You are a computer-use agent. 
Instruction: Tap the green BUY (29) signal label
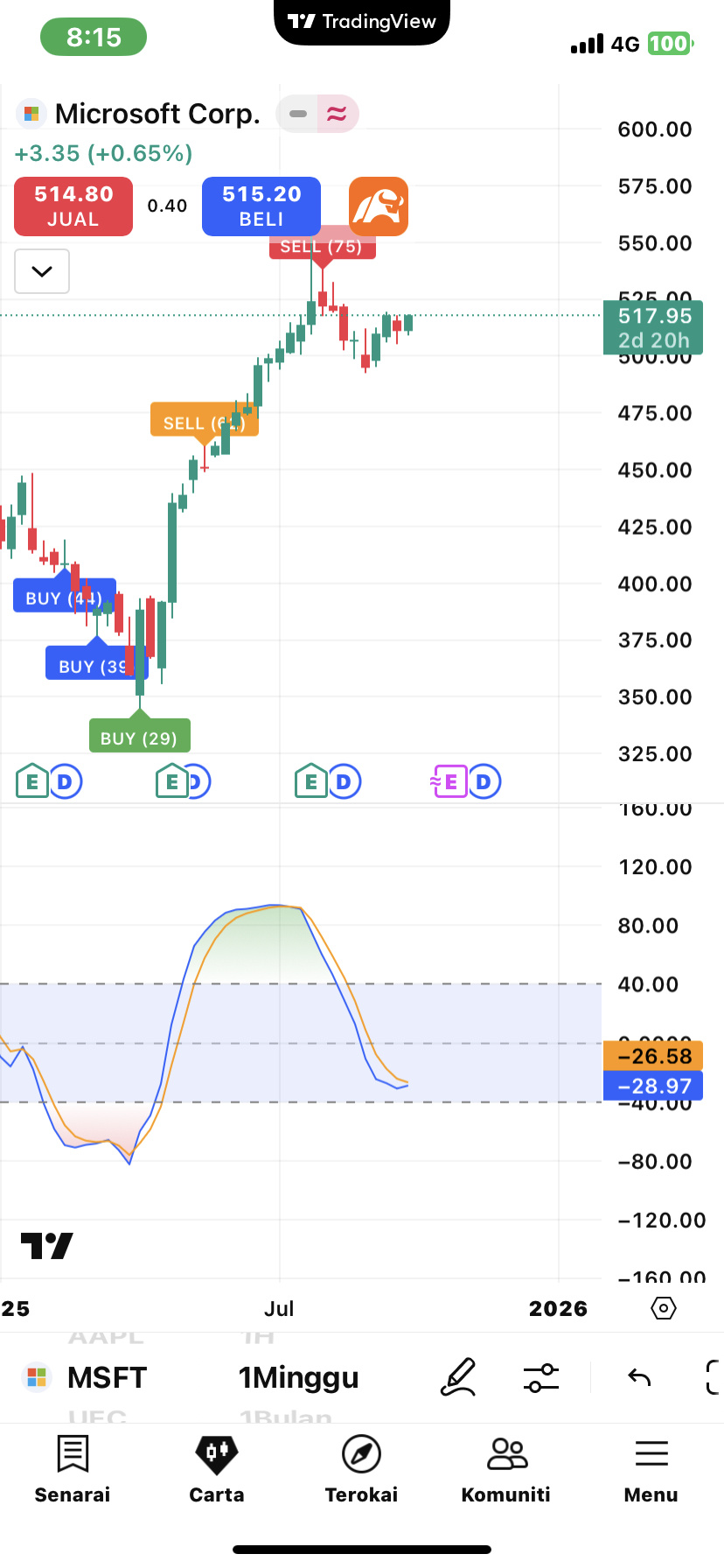coord(140,738)
